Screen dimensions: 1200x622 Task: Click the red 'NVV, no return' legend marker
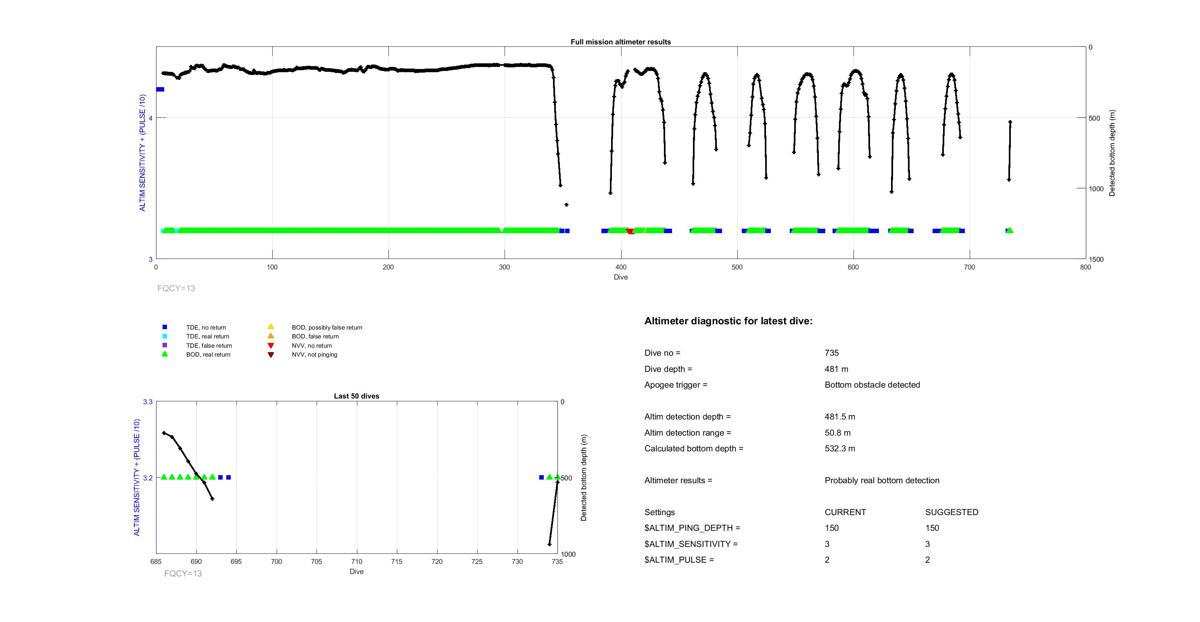(x=270, y=345)
